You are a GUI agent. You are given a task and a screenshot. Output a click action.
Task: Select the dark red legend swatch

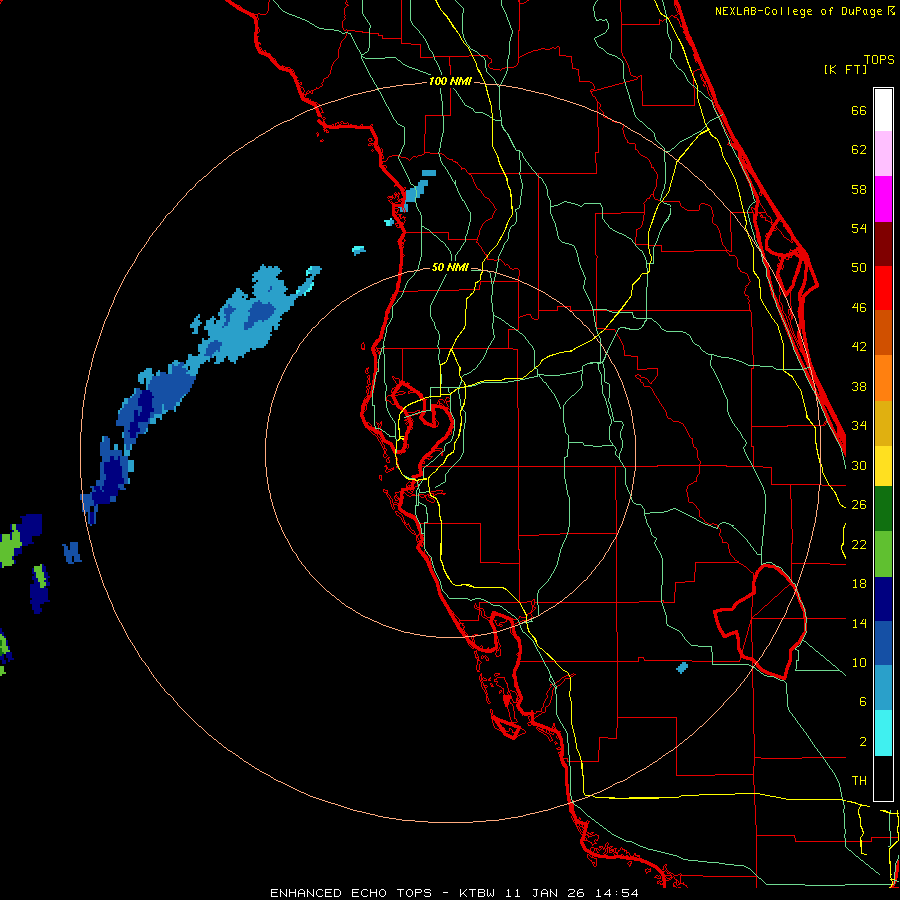[883, 243]
